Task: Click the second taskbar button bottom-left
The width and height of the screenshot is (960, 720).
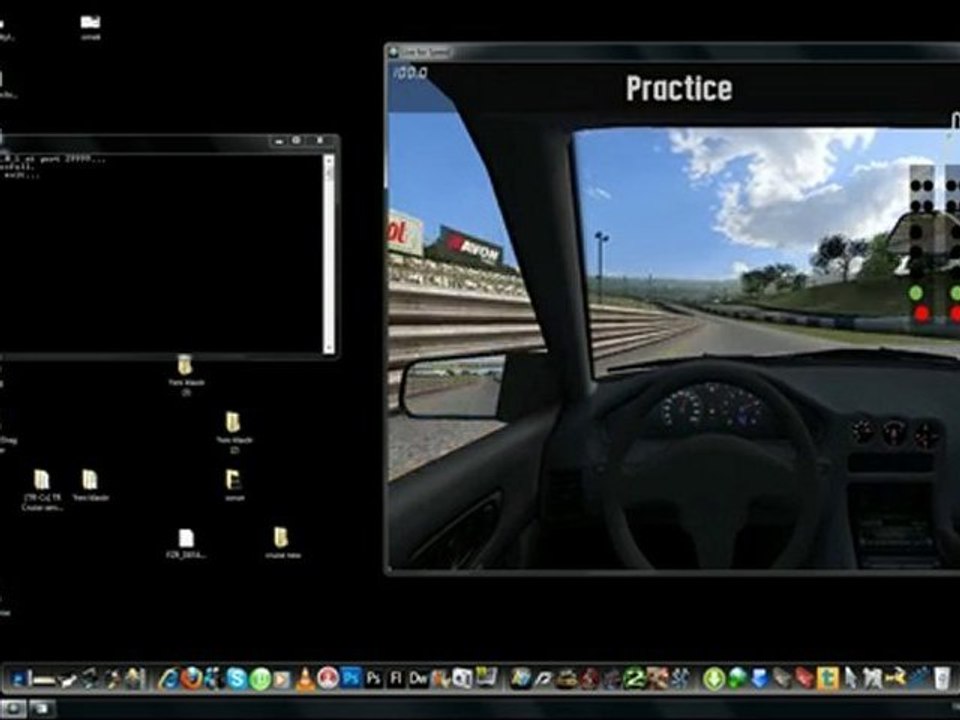Action: tap(41, 709)
